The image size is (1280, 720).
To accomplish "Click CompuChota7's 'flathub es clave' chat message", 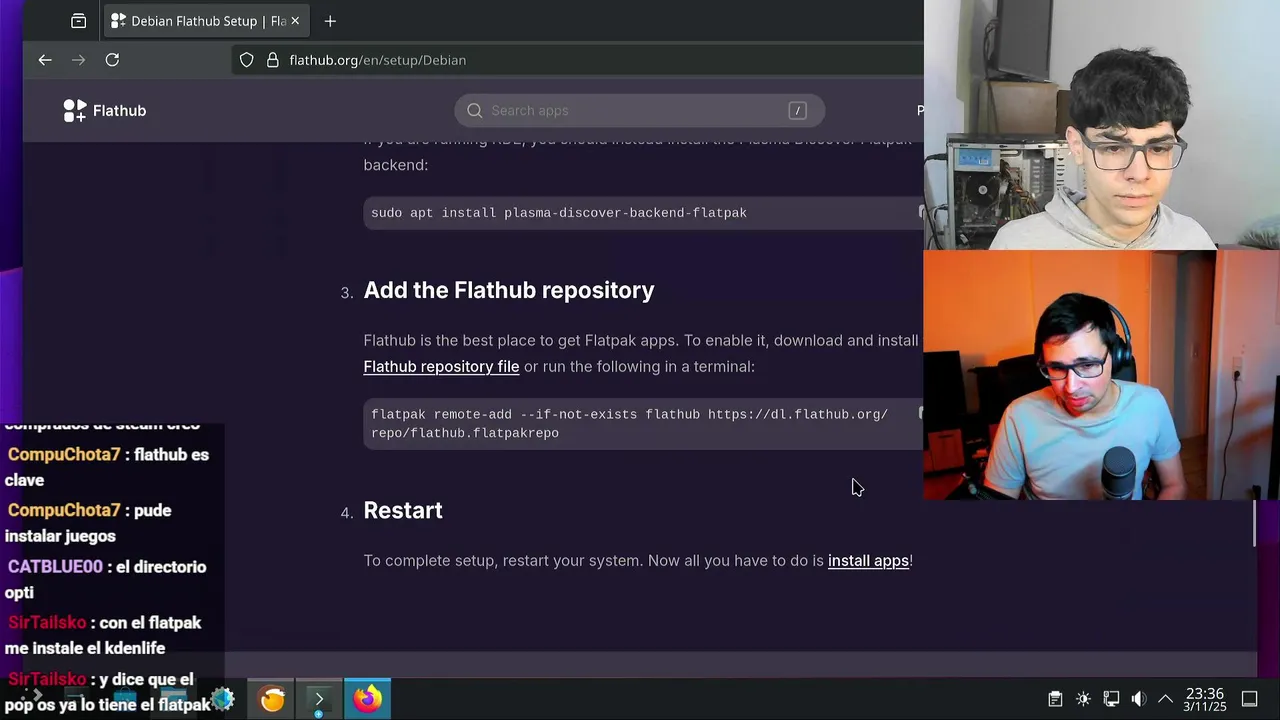I will pyautogui.click(x=107, y=467).
